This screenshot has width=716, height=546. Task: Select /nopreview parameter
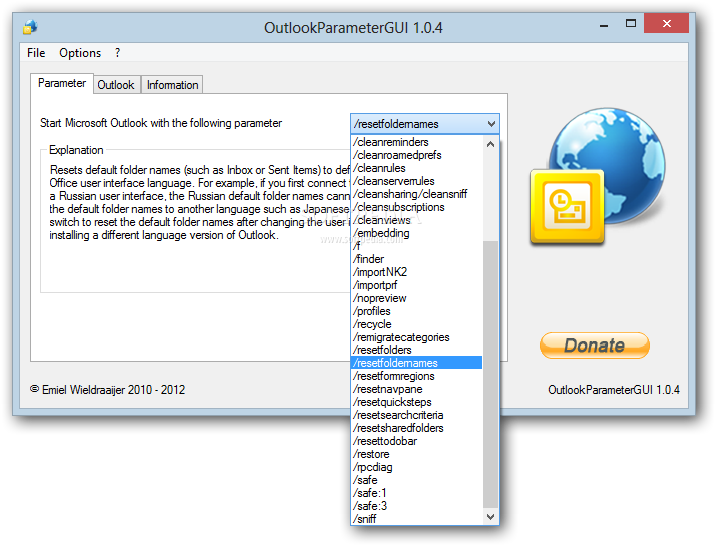pyautogui.click(x=416, y=298)
